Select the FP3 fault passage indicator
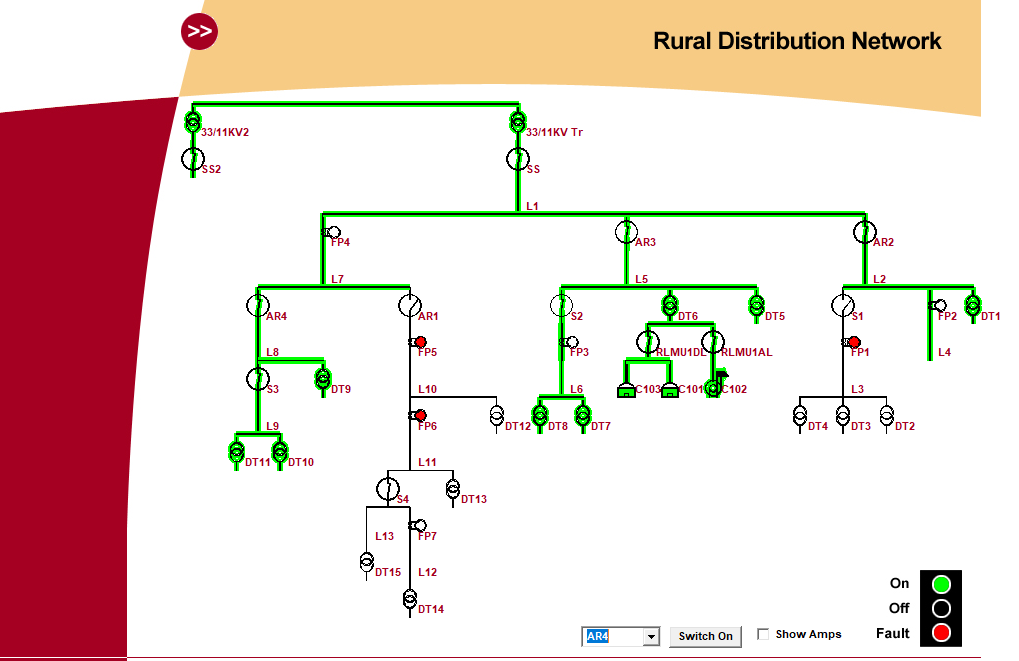Image resolution: width=1019 pixels, height=661 pixels. click(x=569, y=342)
